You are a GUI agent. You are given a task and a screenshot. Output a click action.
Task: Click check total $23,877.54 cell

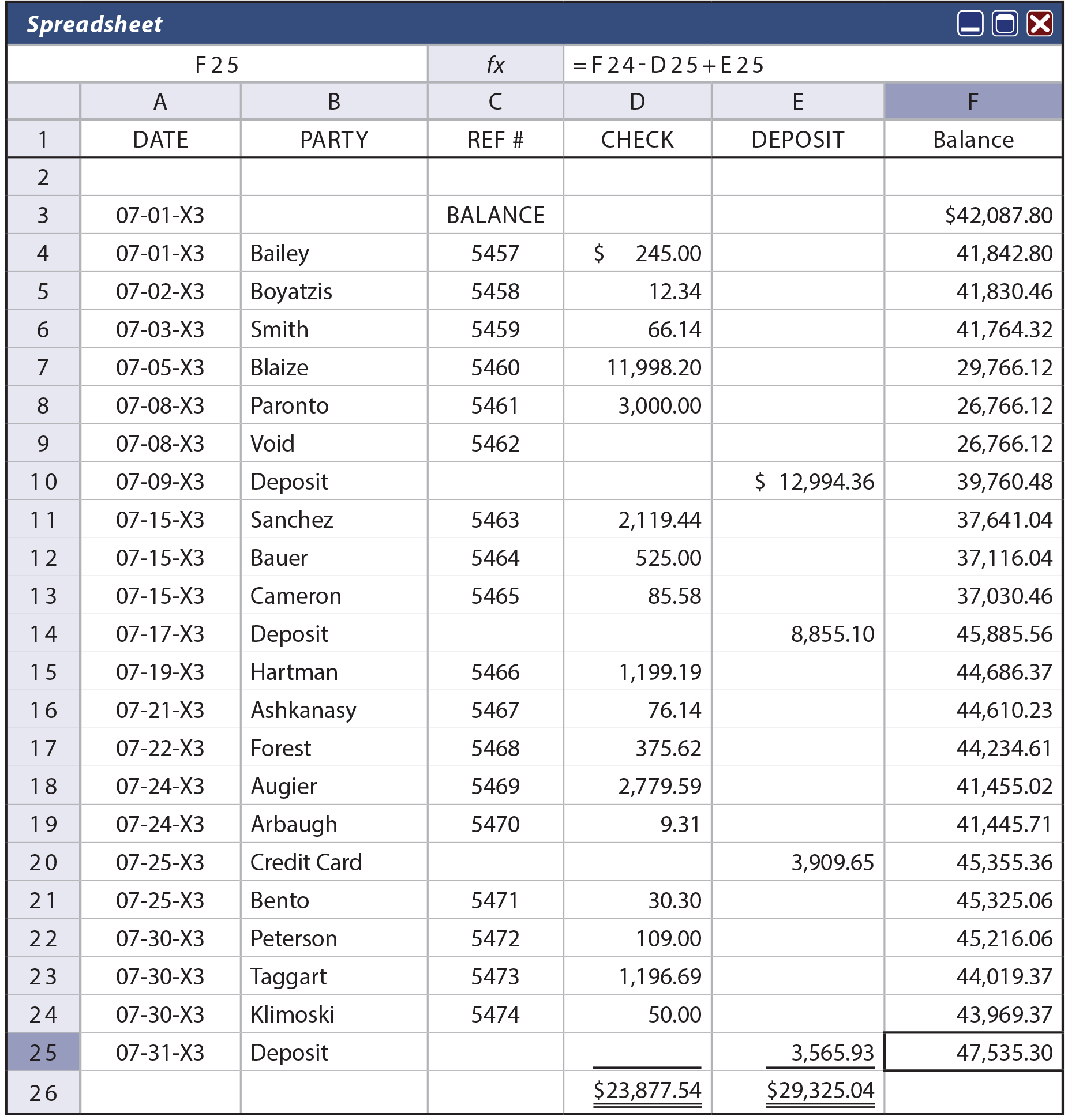[x=638, y=1092]
